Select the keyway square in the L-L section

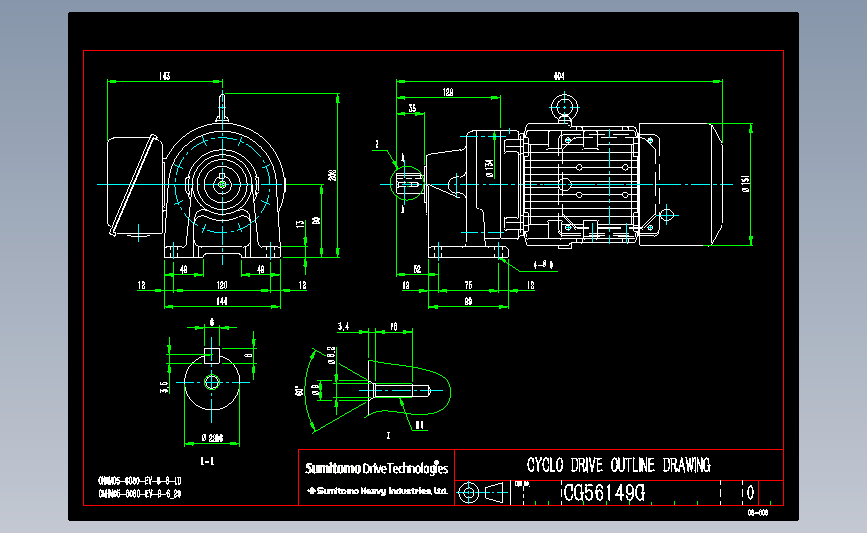[212, 356]
